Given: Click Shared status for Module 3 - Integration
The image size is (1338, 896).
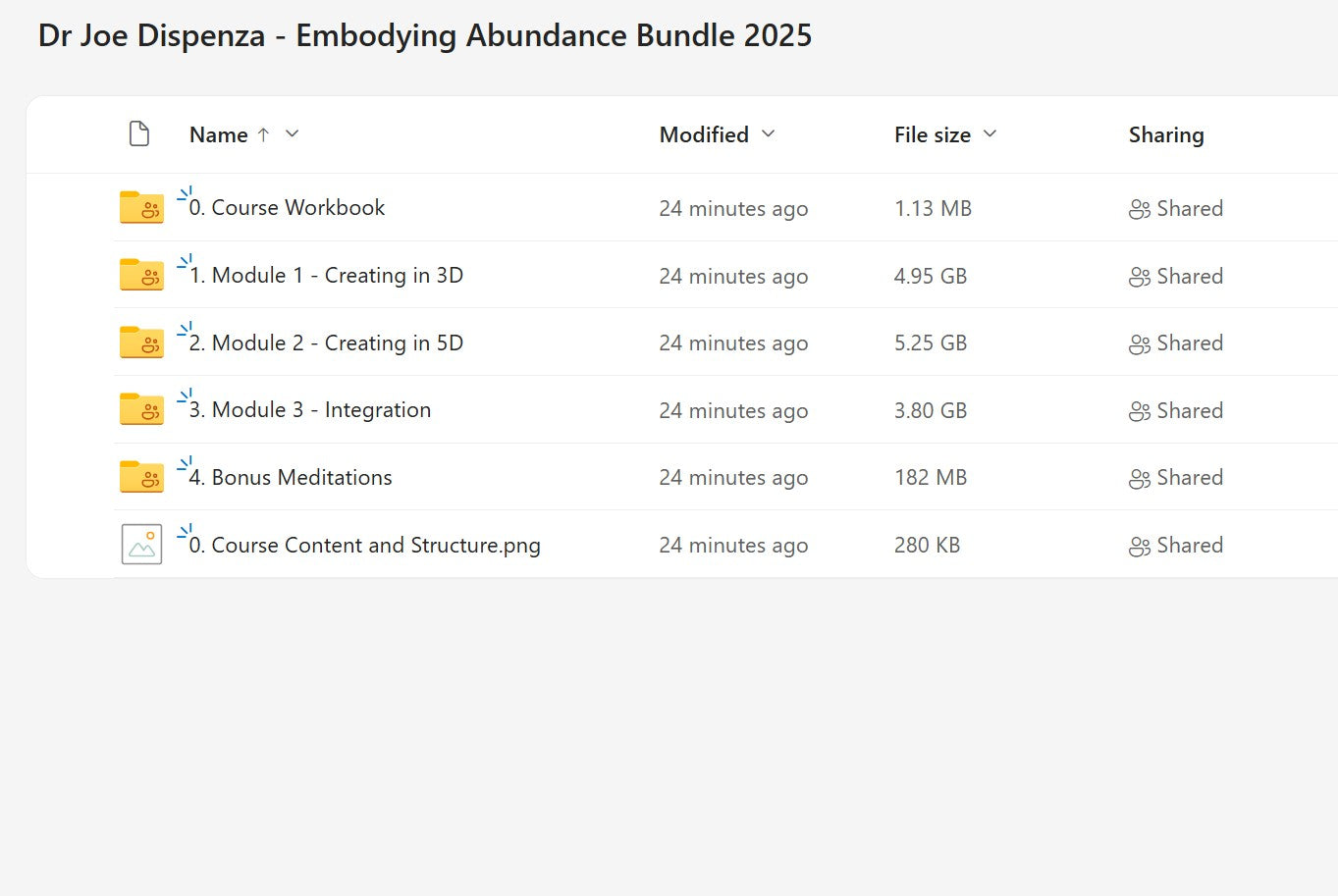Looking at the screenshot, I should (1189, 411).
